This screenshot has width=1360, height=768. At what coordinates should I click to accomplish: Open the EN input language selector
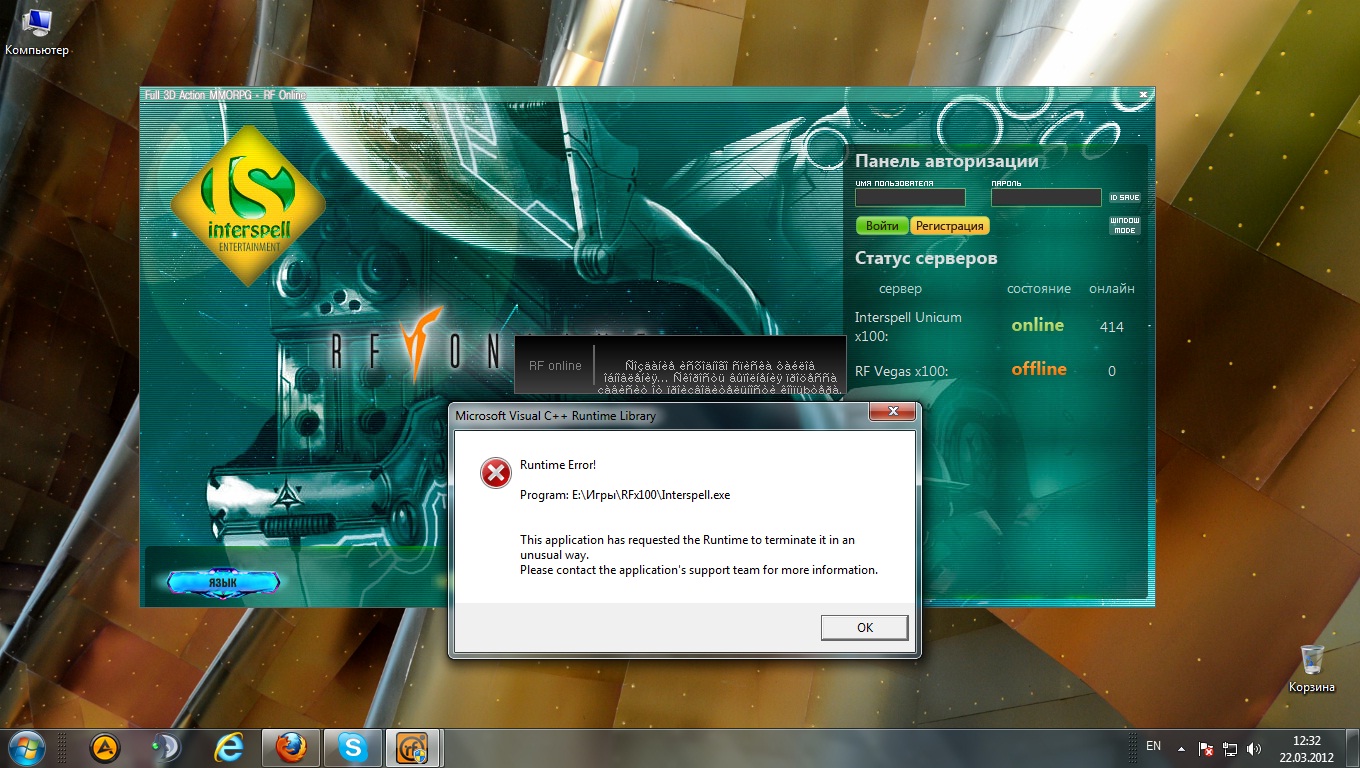1153,746
